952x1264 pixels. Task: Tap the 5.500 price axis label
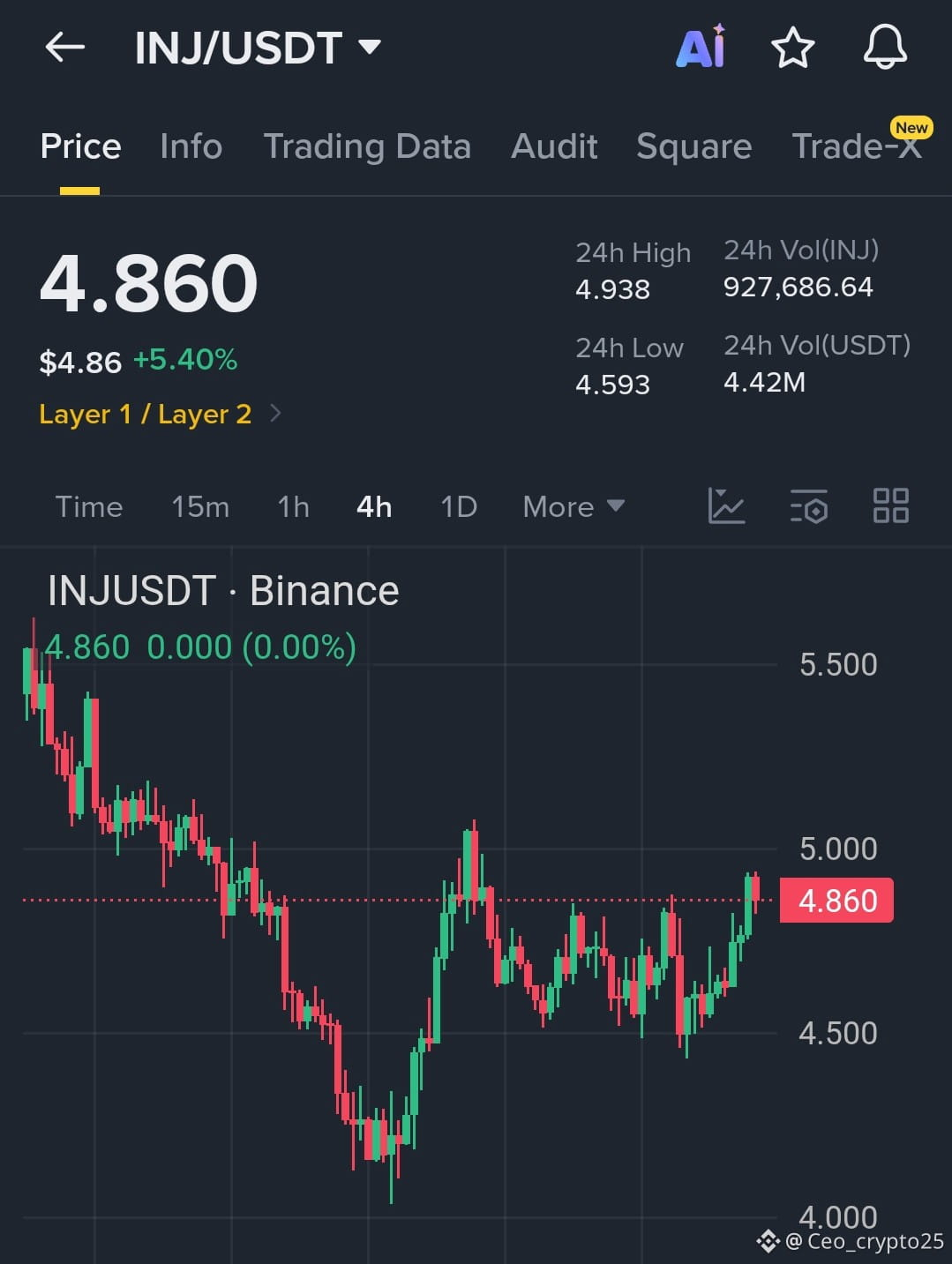[838, 664]
